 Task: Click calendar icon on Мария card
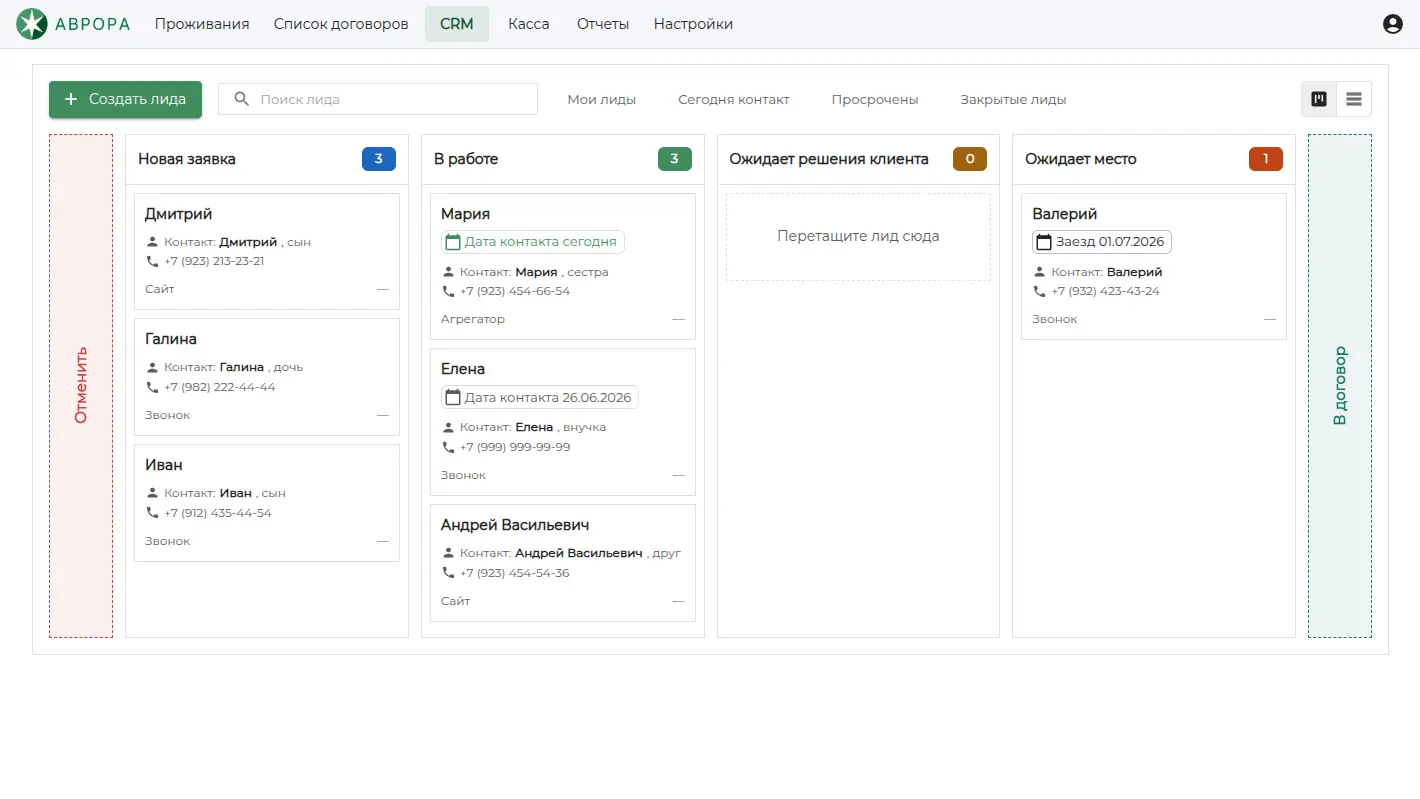(x=453, y=242)
